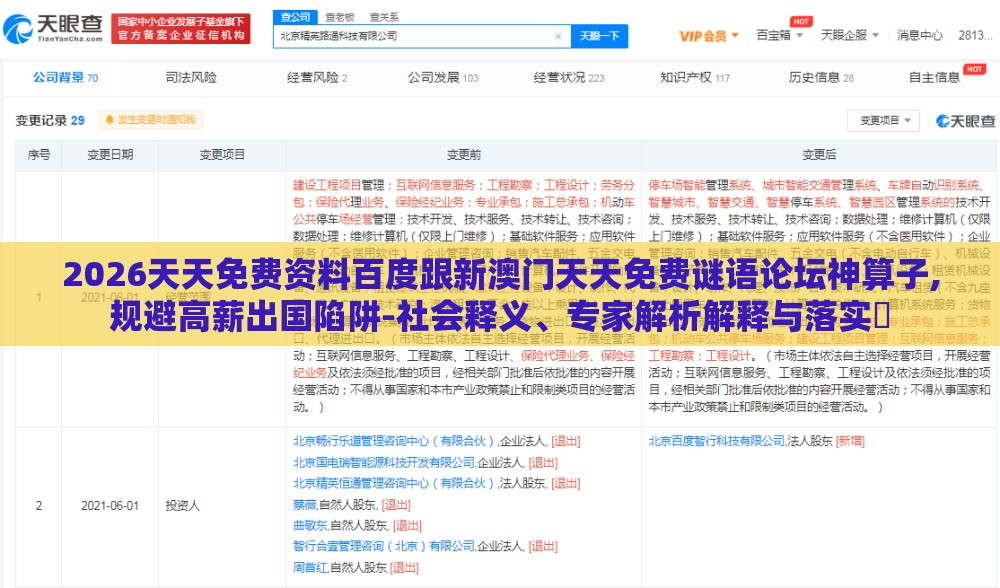1000x588 pixels.
Task: Click the HOT badge above 百宝箱
Action: (801, 22)
